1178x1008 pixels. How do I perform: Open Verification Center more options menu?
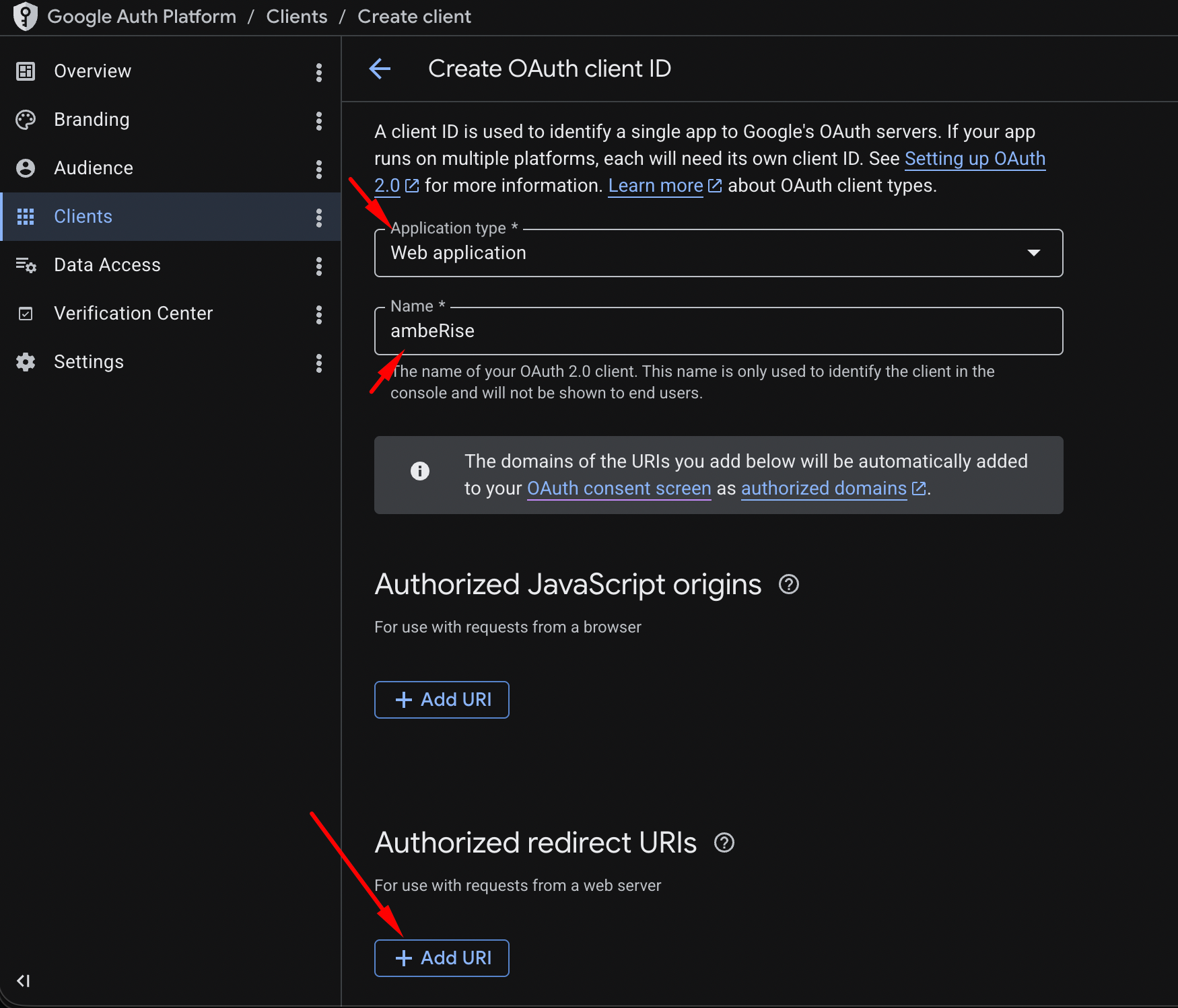pyautogui.click(x=319, y=314)
